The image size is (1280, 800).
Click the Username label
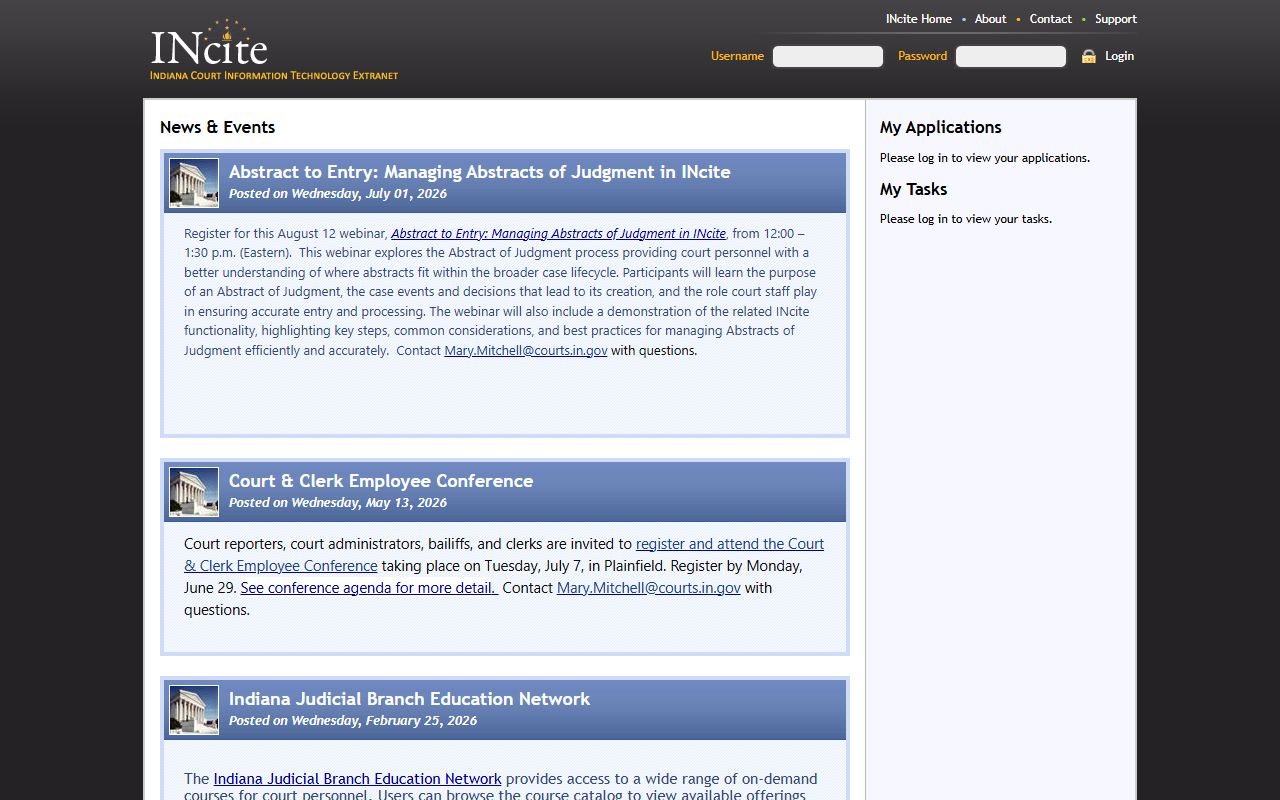[x=737, y=56]
